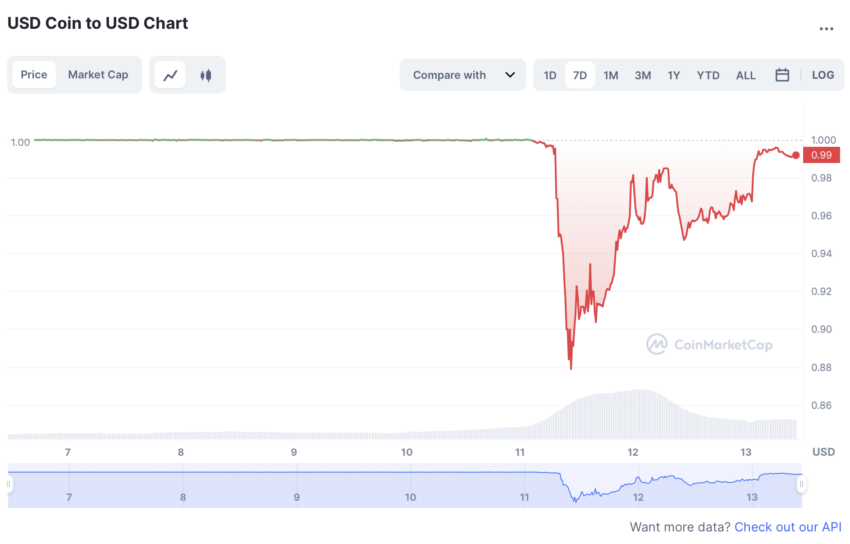This screenshot has height=544, width=850.
Task: Grab the right range selector handle
Action: 801,484
